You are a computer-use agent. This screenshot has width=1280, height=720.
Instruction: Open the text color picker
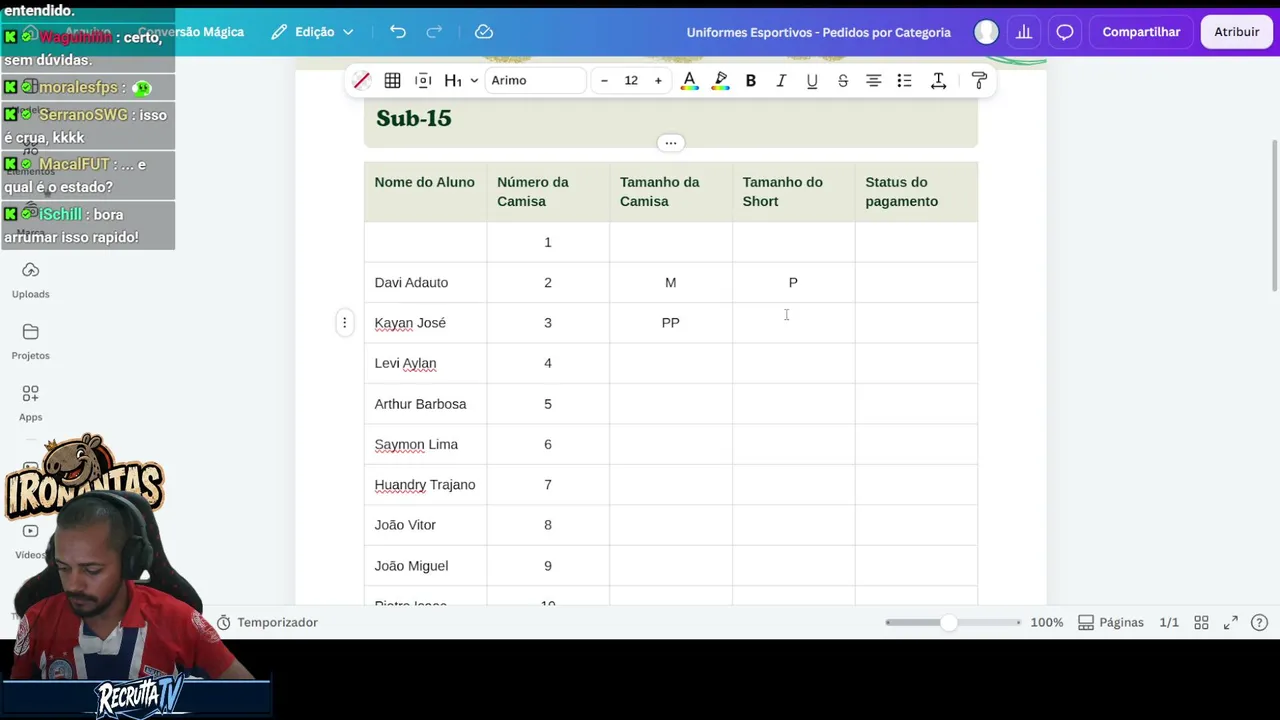689,80
